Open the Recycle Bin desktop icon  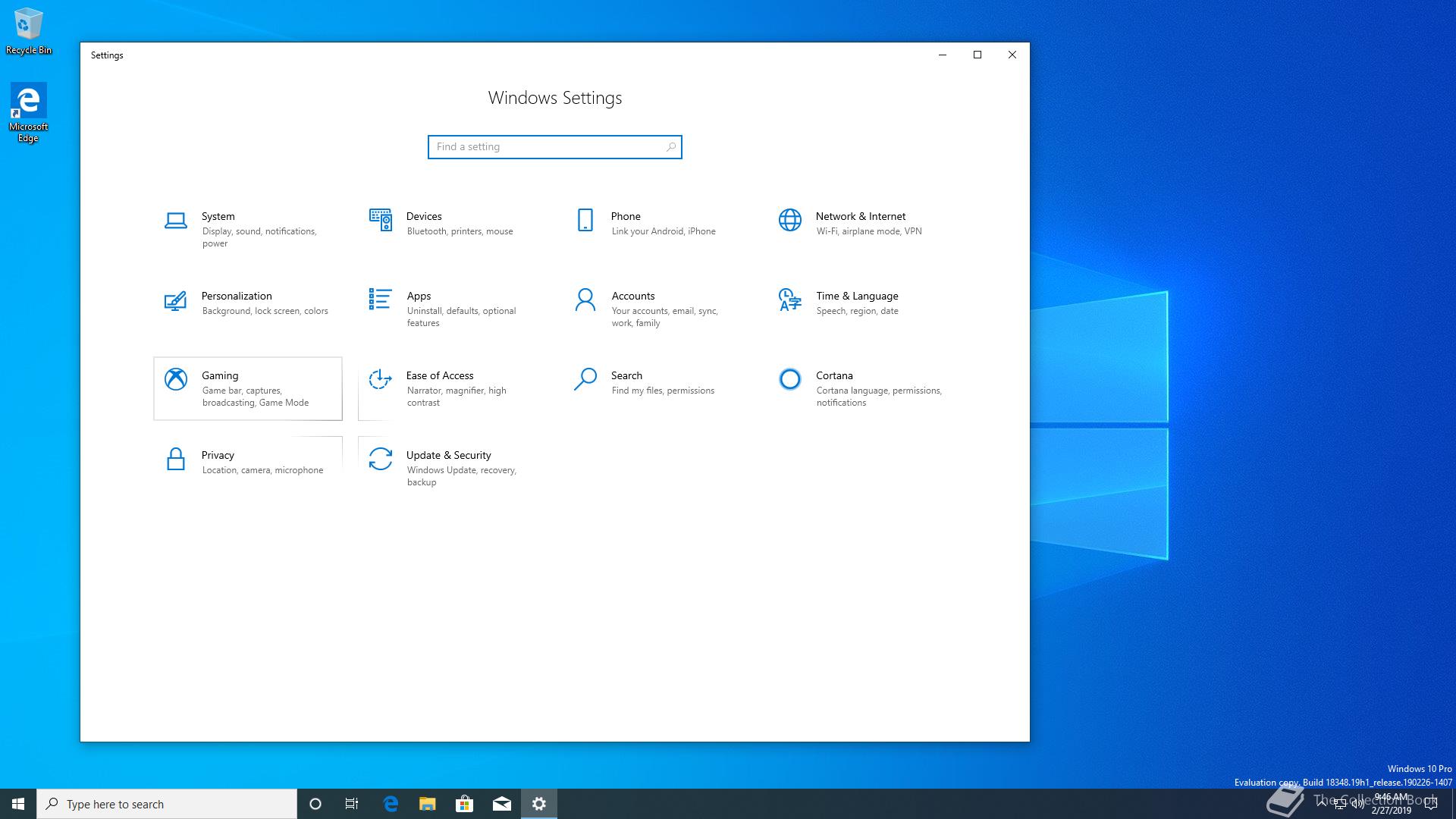[29, 31]
